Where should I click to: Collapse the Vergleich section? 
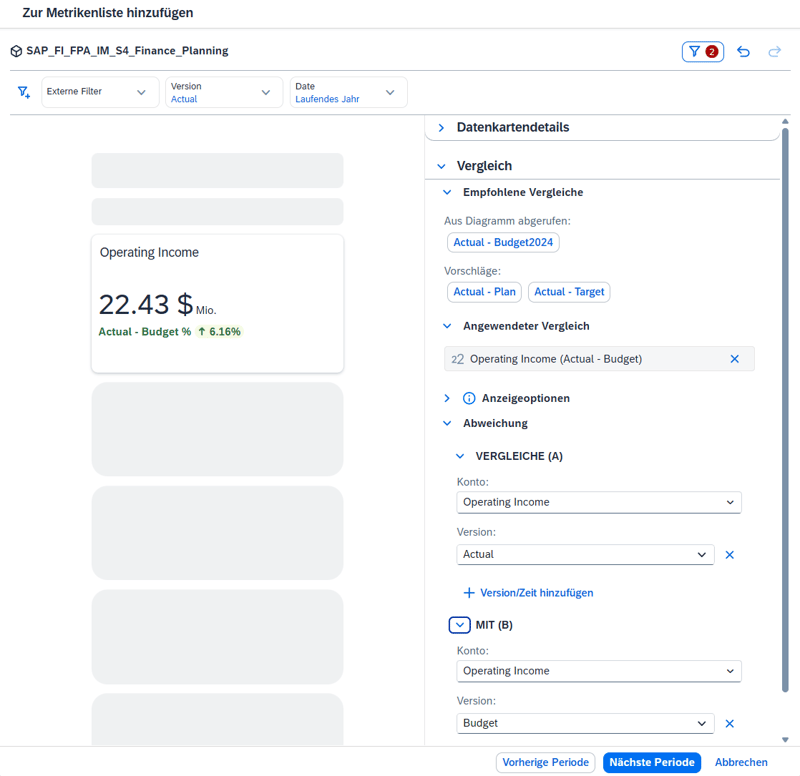coord(441,165)
